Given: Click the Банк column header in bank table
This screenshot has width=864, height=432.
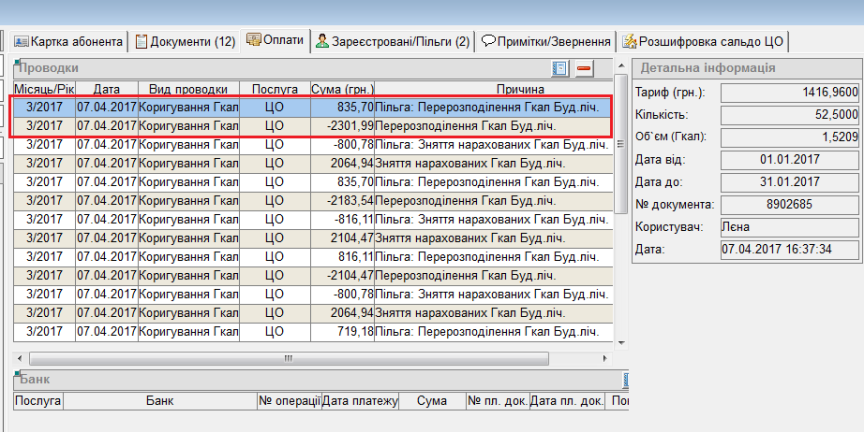Looking at the screenshot, I should click(x=159, y=402).
